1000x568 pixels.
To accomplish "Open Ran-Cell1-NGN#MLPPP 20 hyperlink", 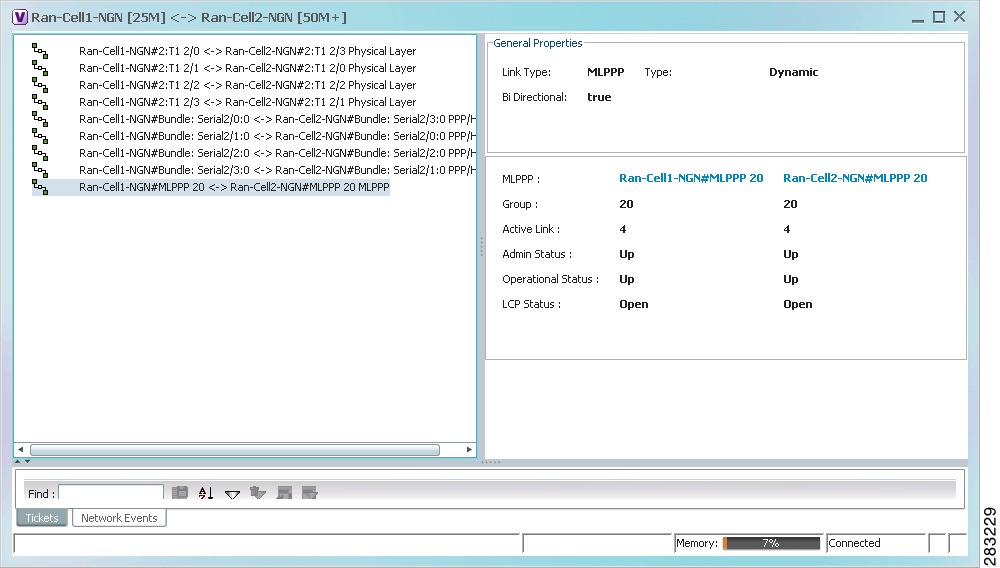I will click(691, 178).
